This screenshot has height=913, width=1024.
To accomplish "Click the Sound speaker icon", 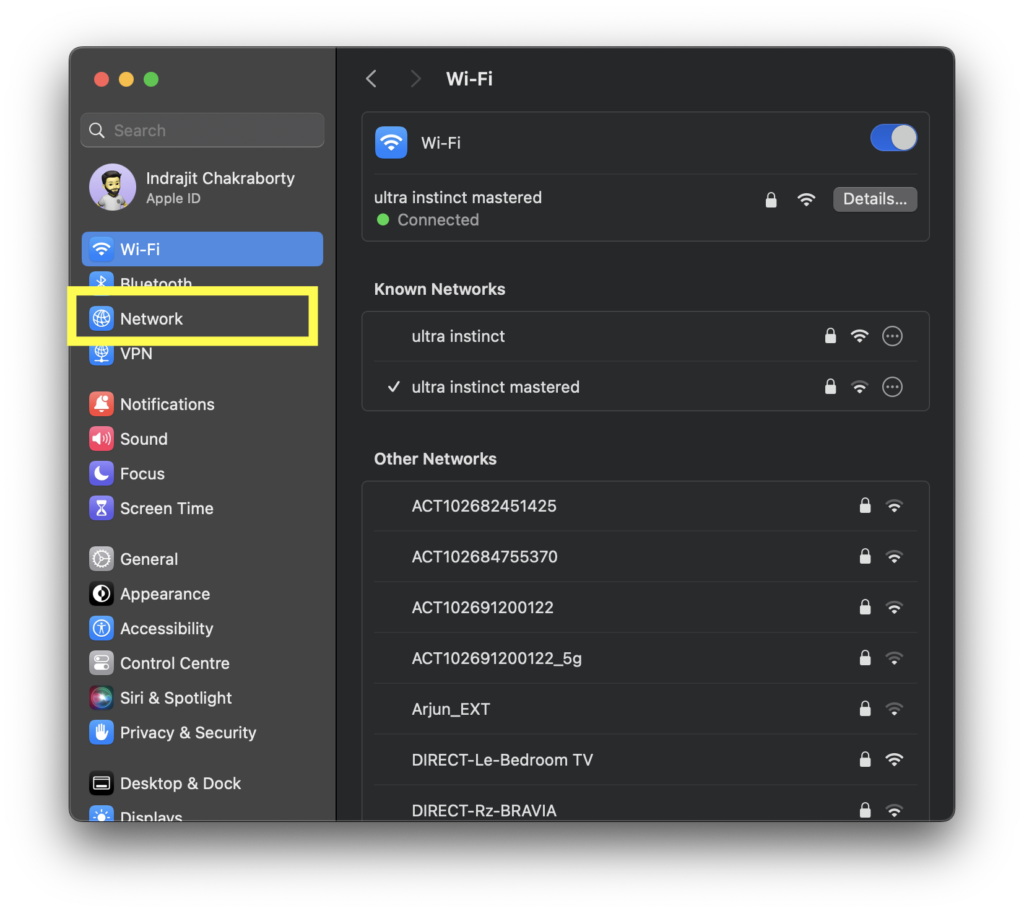I will 101,439.
